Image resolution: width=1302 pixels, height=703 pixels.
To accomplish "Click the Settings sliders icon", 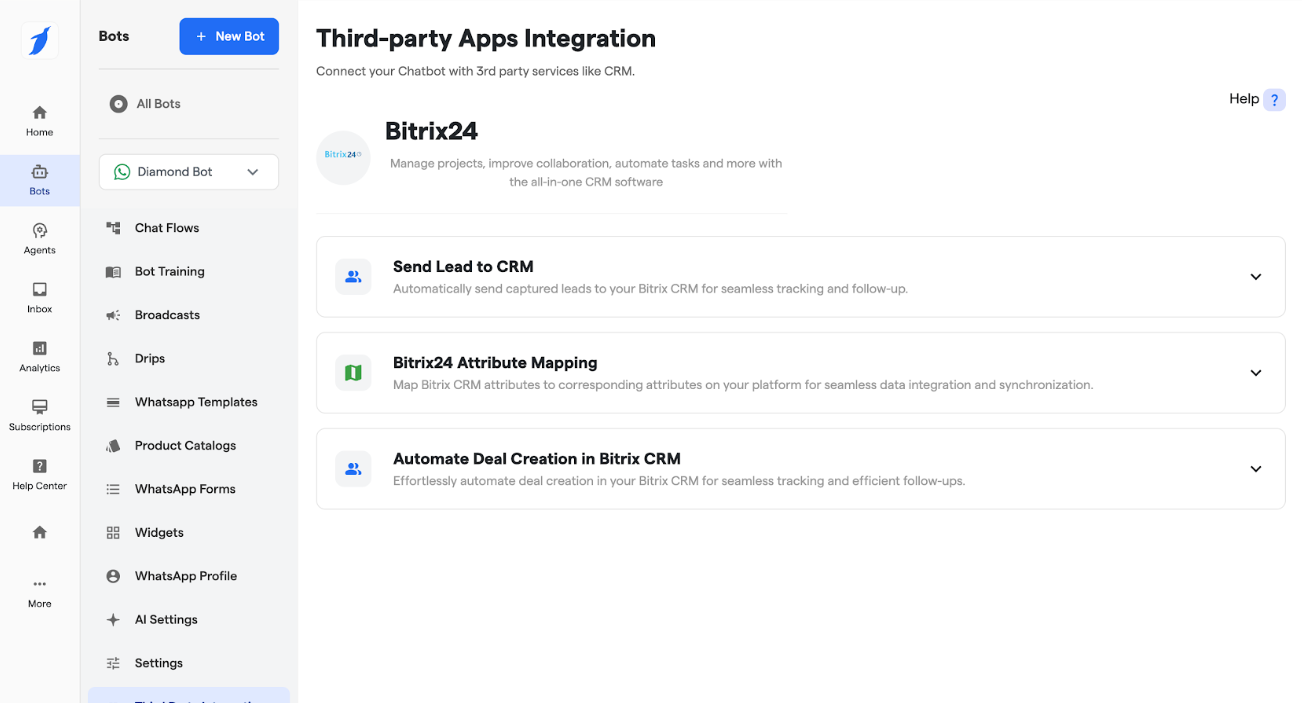I will tap(113, 663).
